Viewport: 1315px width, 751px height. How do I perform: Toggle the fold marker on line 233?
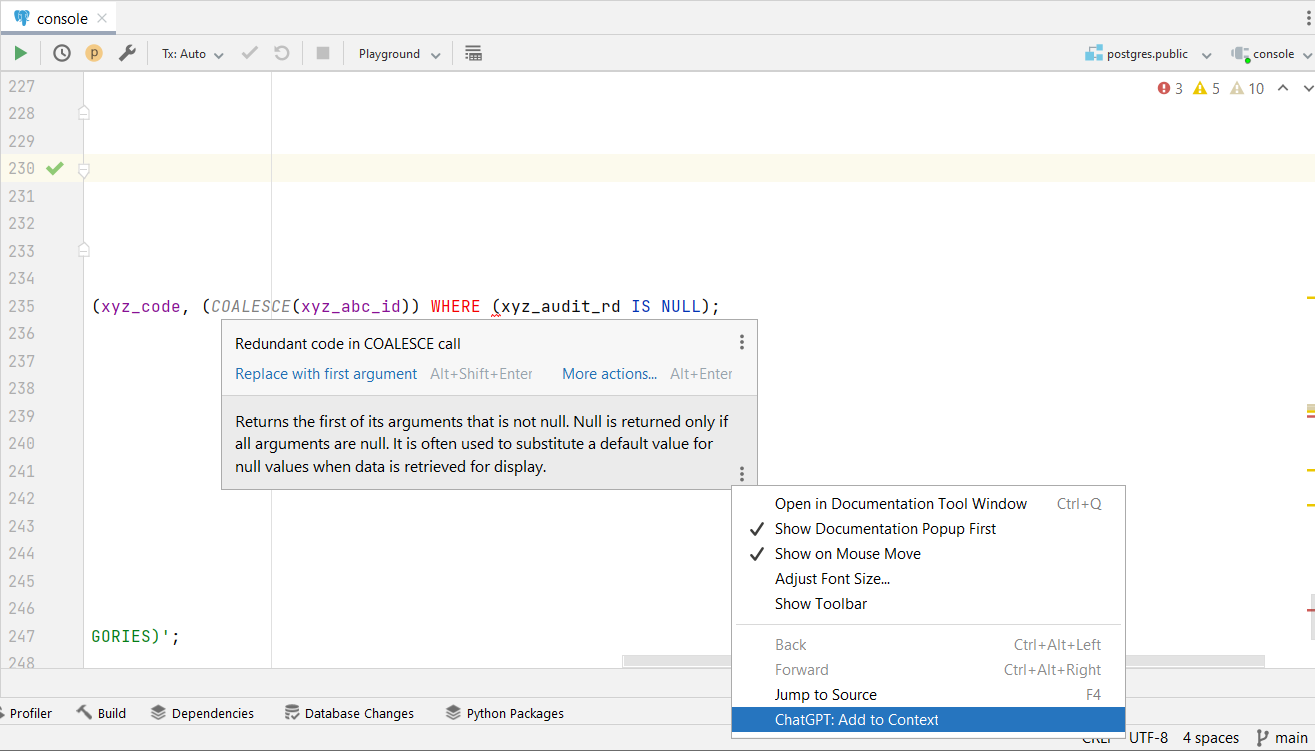coord(84,250)
